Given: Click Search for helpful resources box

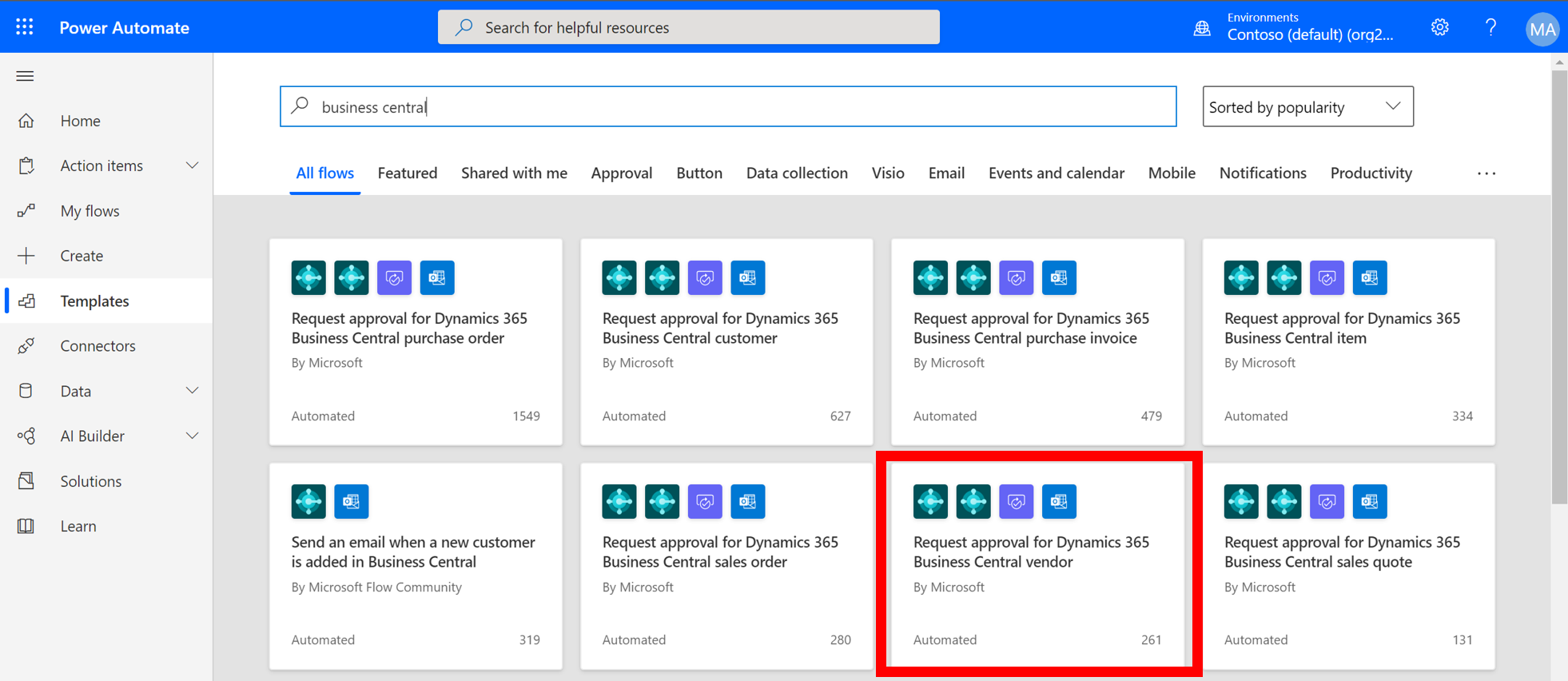Looking at the screenshot, I should 689,27.
